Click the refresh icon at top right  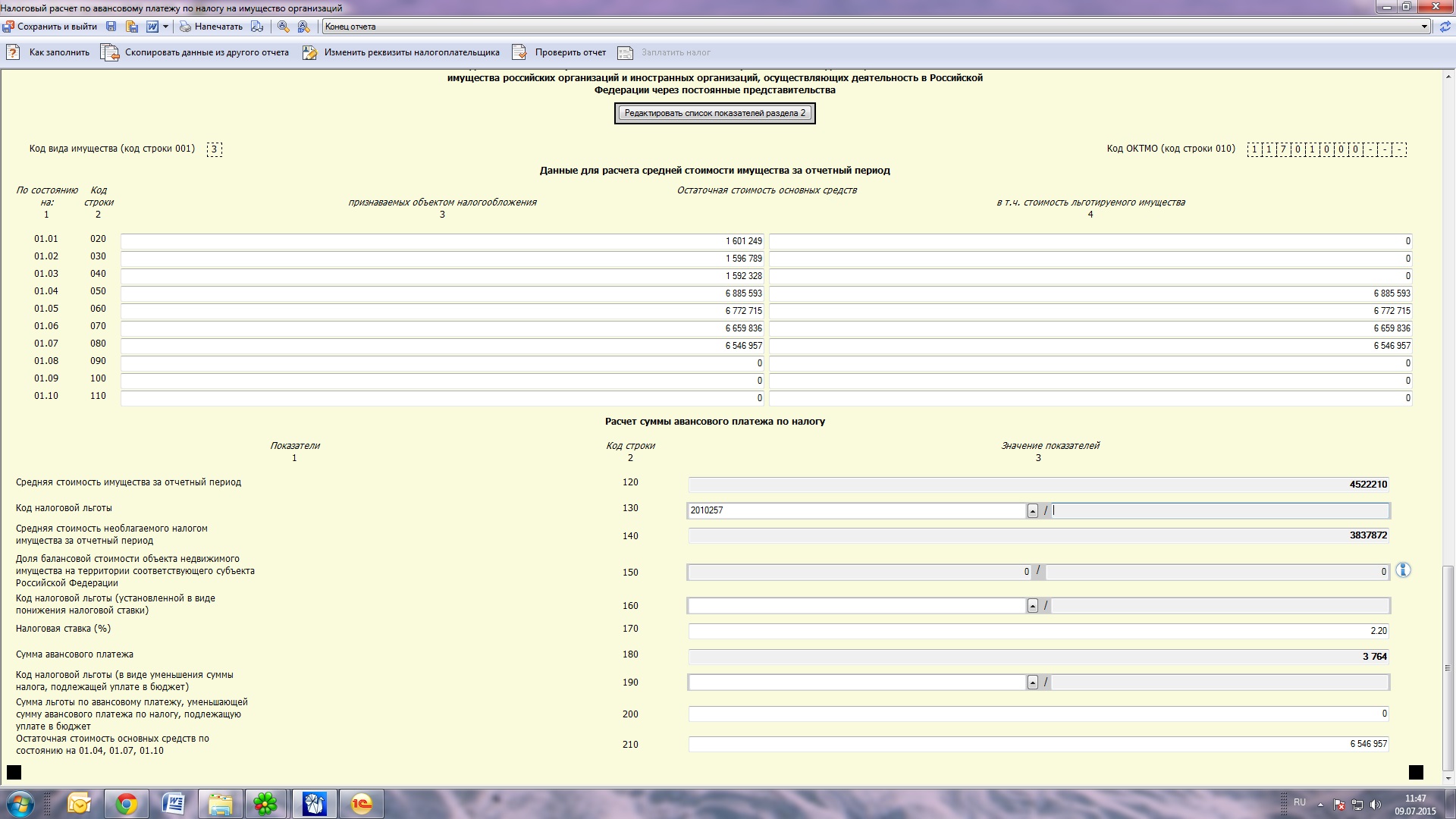1445,27
